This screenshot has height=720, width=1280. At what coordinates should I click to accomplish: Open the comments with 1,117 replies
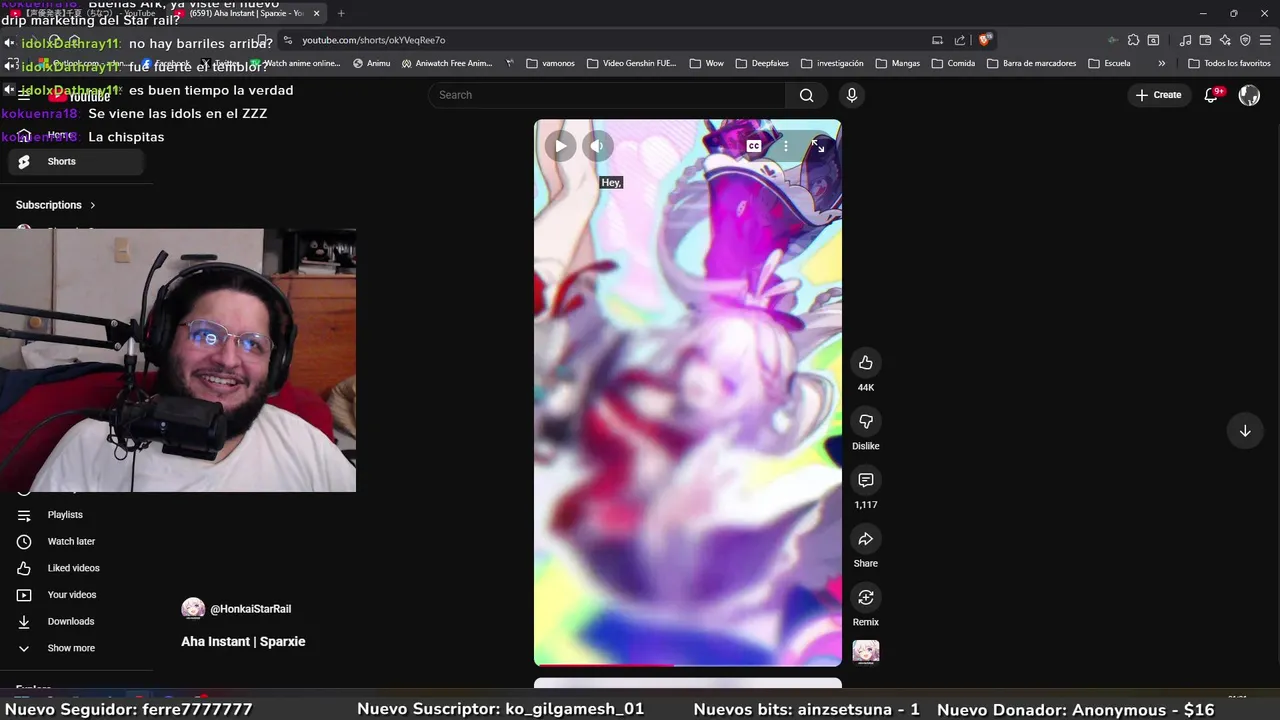pos(866,480)
